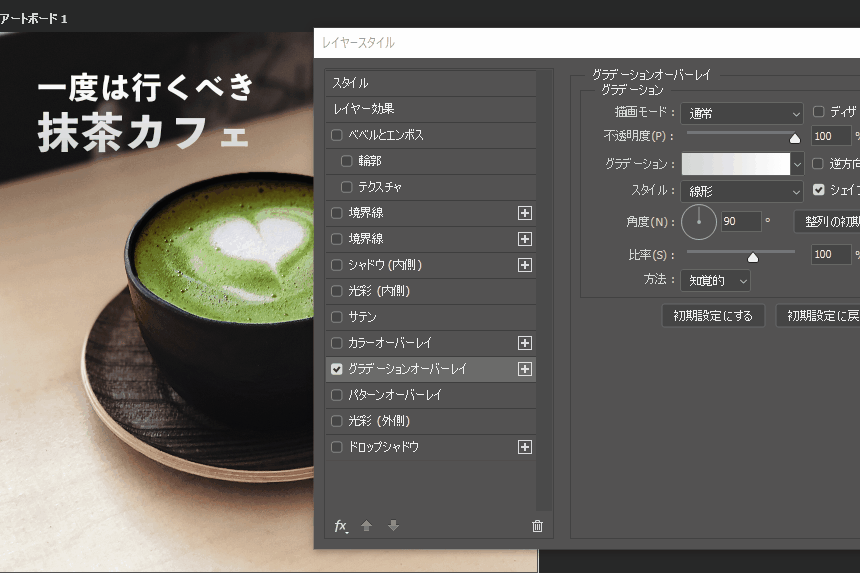
Task: Click 初期設定に戻す button
Action: [818, 316]
